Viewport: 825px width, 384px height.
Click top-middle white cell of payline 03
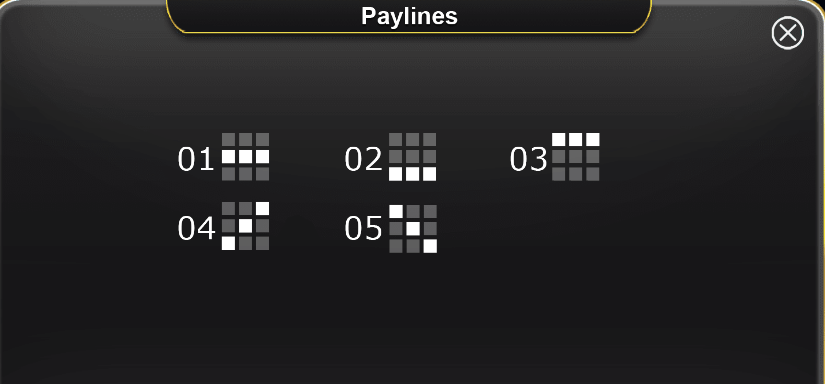tap(576, 139)
